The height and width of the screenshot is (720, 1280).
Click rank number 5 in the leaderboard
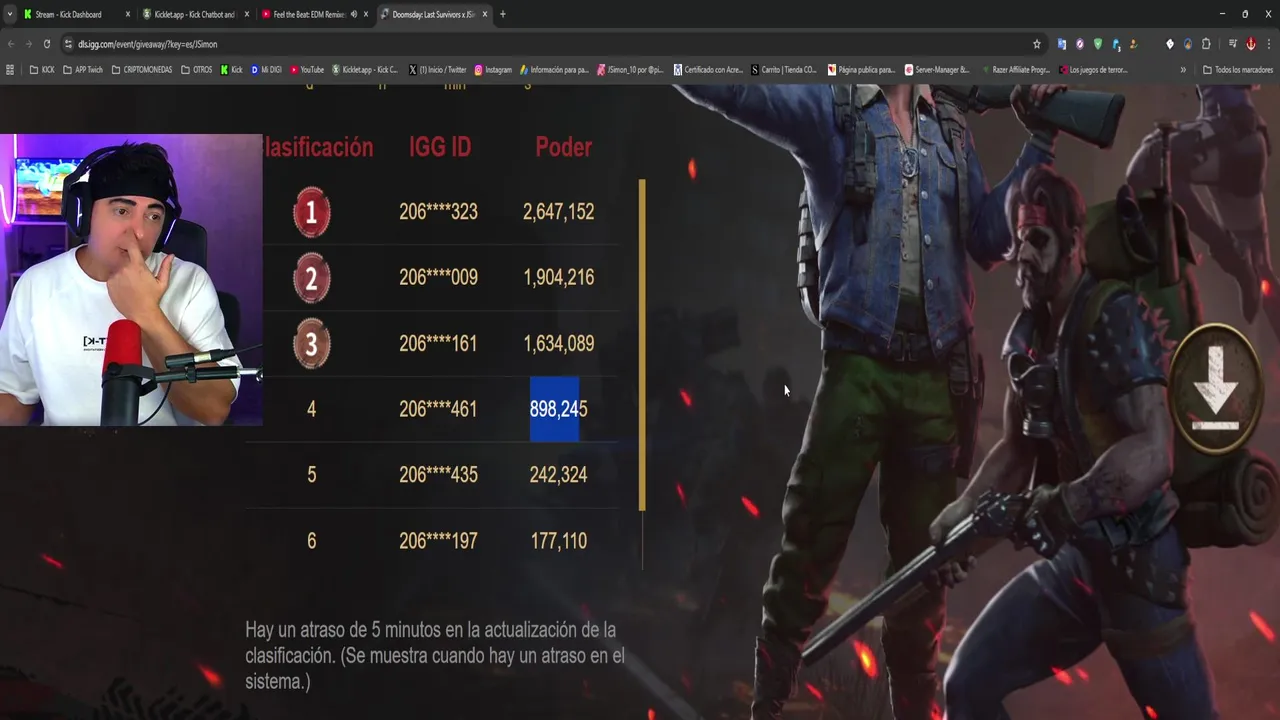click(311, 475)
